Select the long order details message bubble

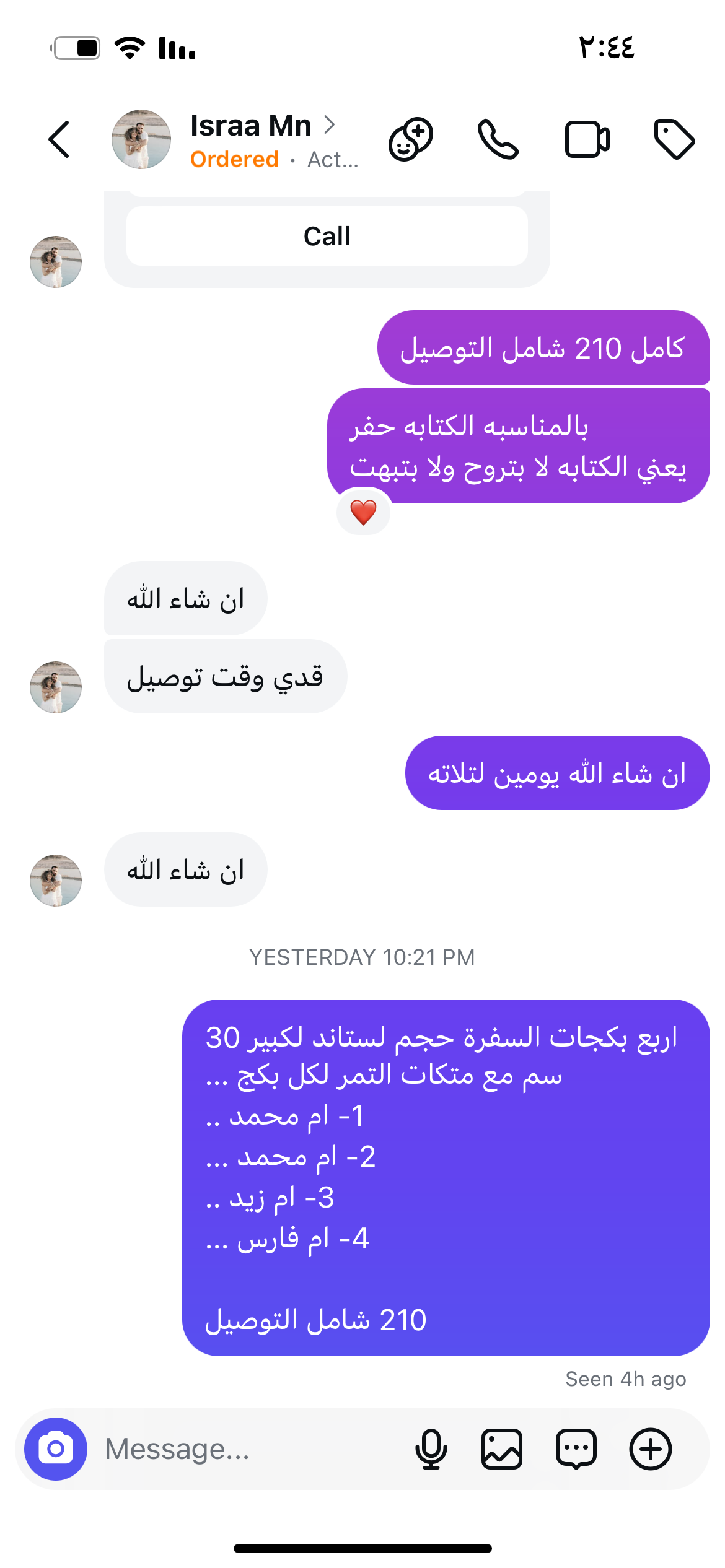tap(446, 1178)
